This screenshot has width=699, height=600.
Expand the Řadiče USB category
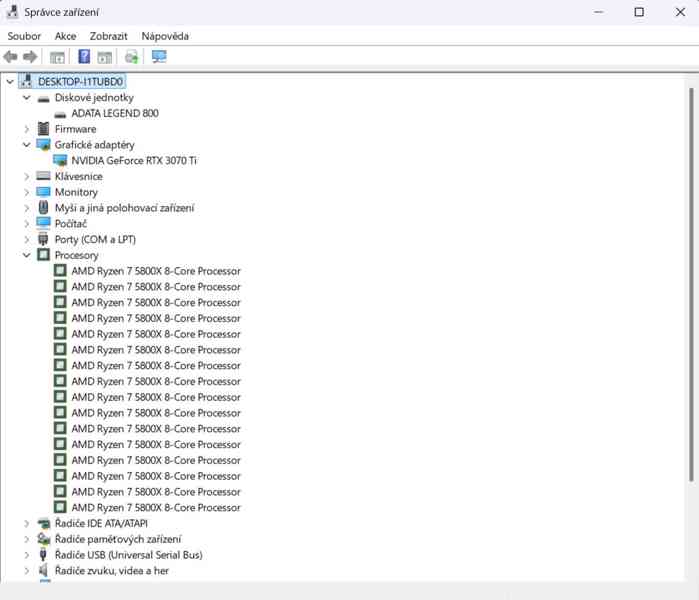click(x=27, y=555)
